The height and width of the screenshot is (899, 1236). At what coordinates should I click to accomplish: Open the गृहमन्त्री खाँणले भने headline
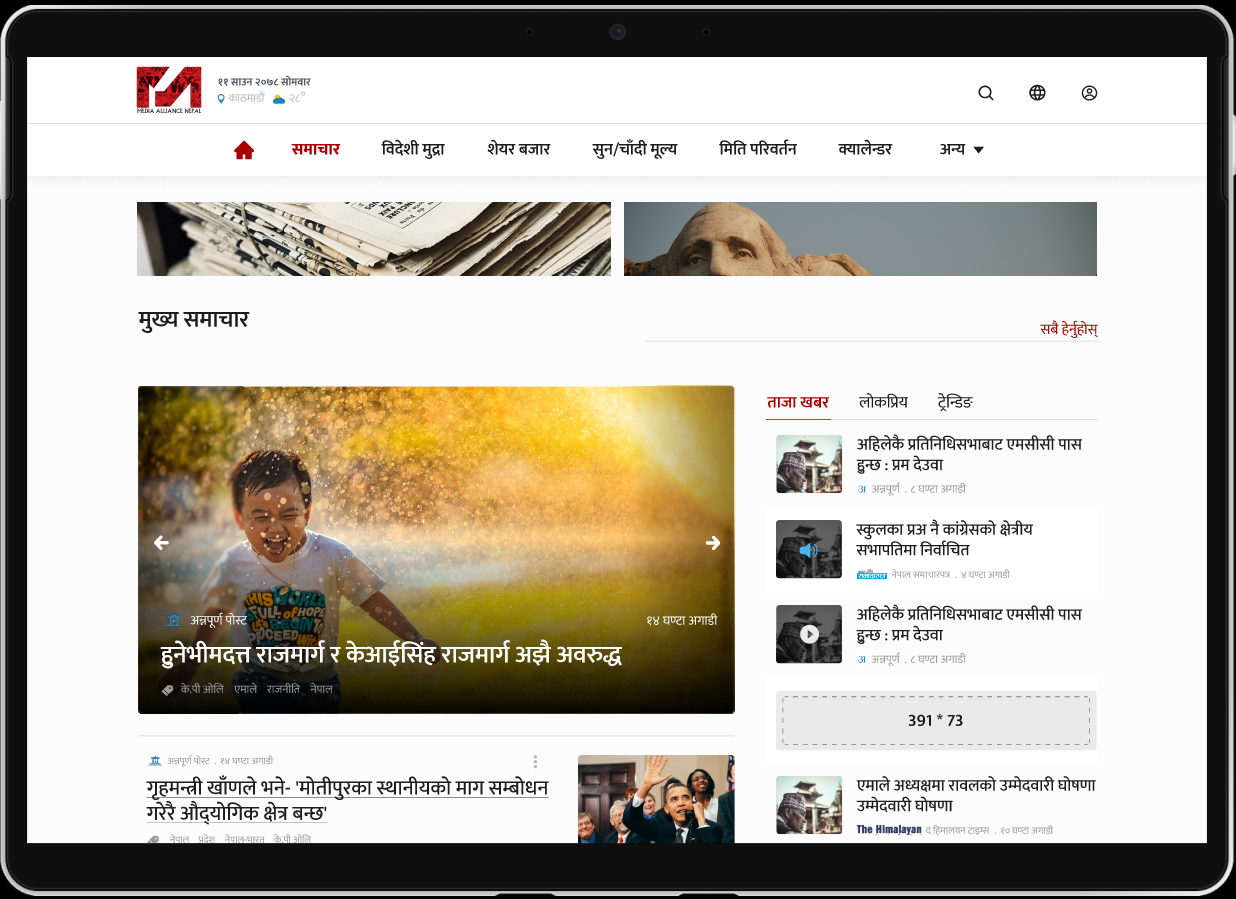coord(347,800)
